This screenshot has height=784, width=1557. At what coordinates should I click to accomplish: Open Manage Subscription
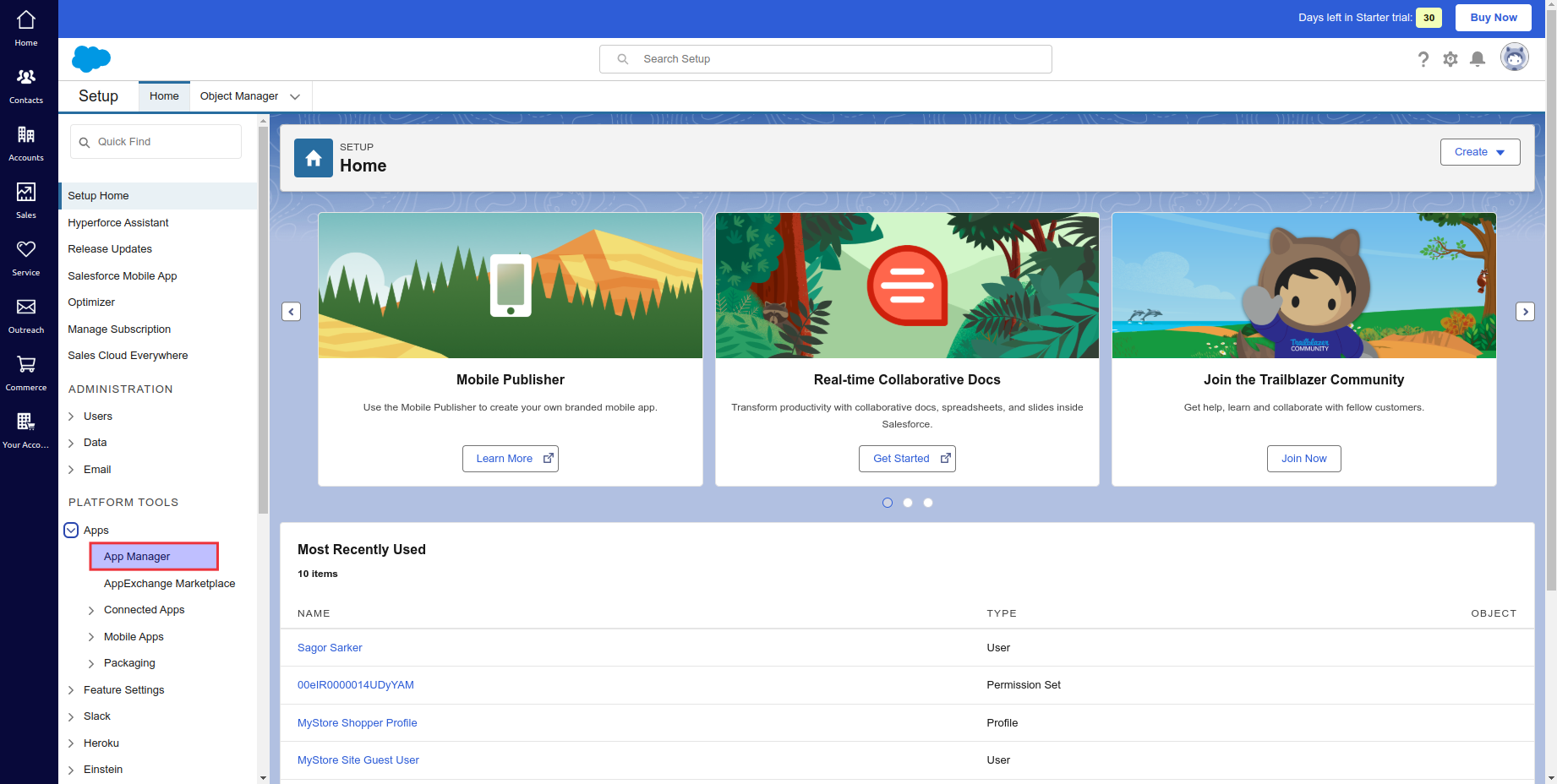[x=119, y=329]
